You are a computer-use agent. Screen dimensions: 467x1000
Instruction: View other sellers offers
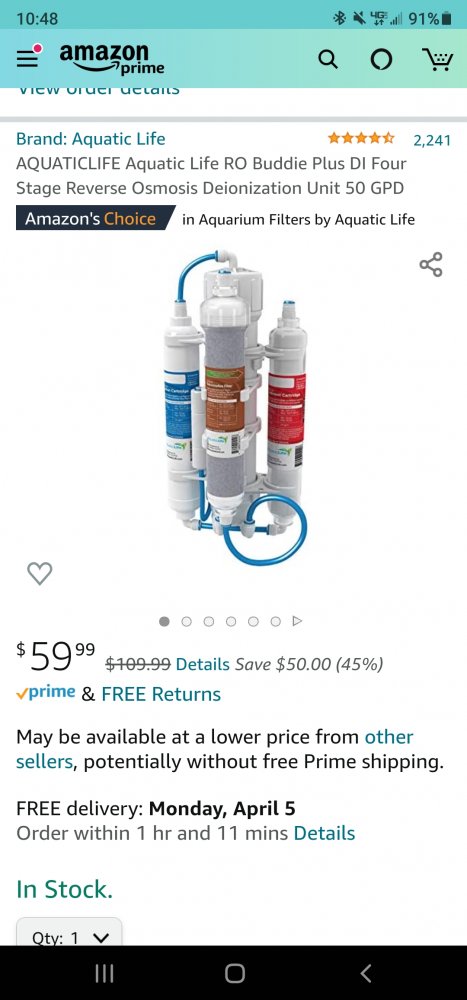pos(214,749)
